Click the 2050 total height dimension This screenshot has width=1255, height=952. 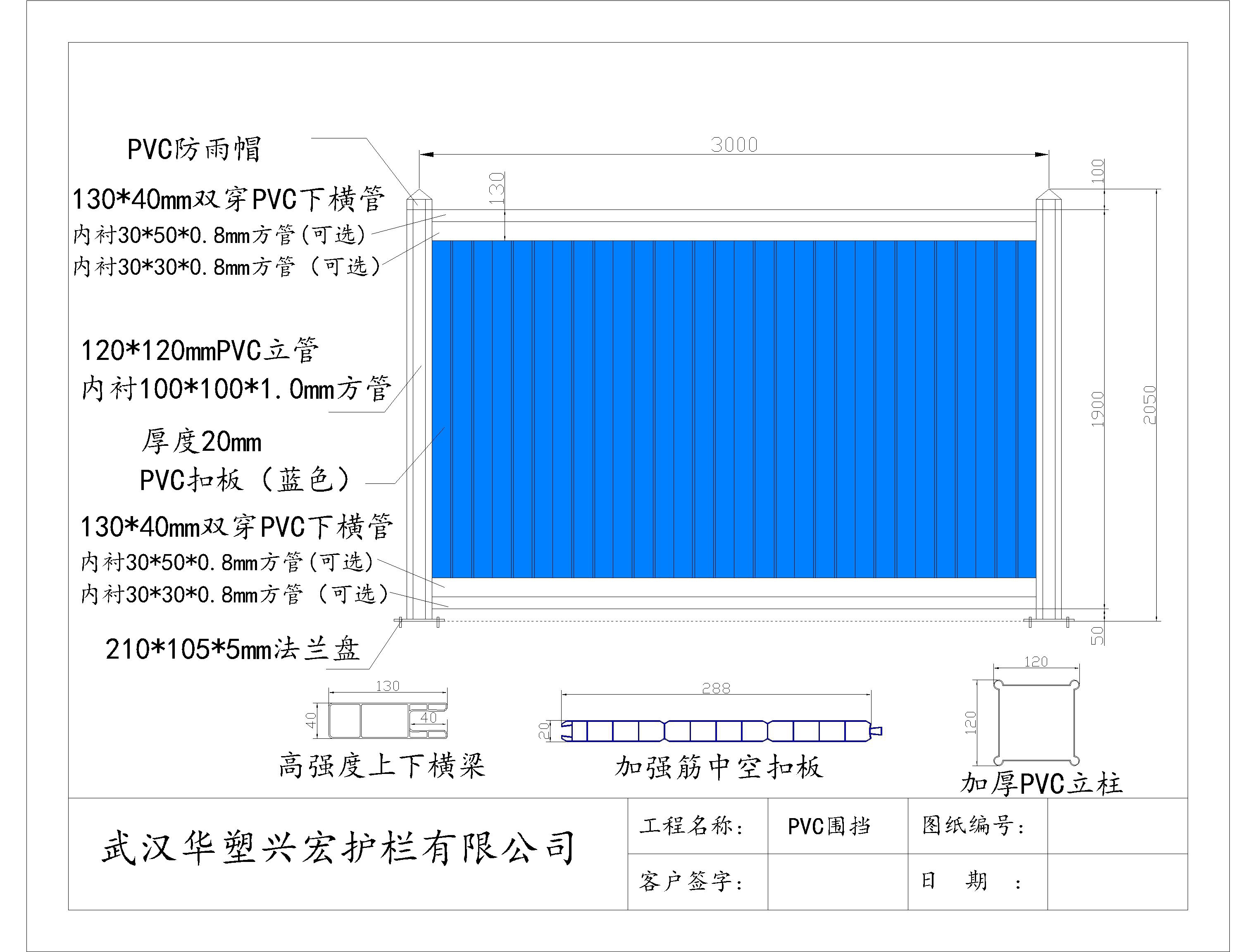click(1150, 405)
